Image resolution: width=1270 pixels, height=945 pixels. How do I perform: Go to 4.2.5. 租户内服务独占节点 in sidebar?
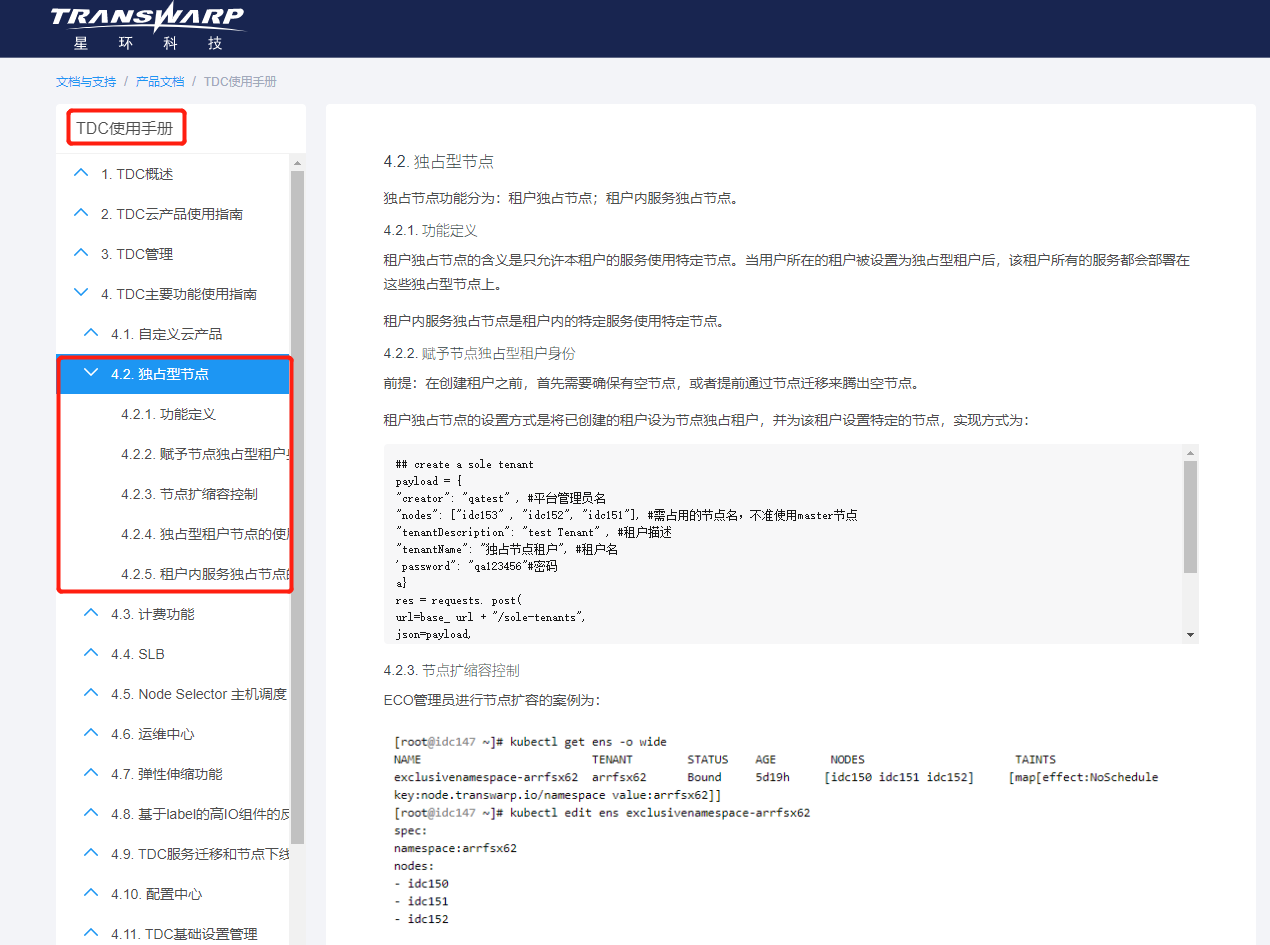205,574
